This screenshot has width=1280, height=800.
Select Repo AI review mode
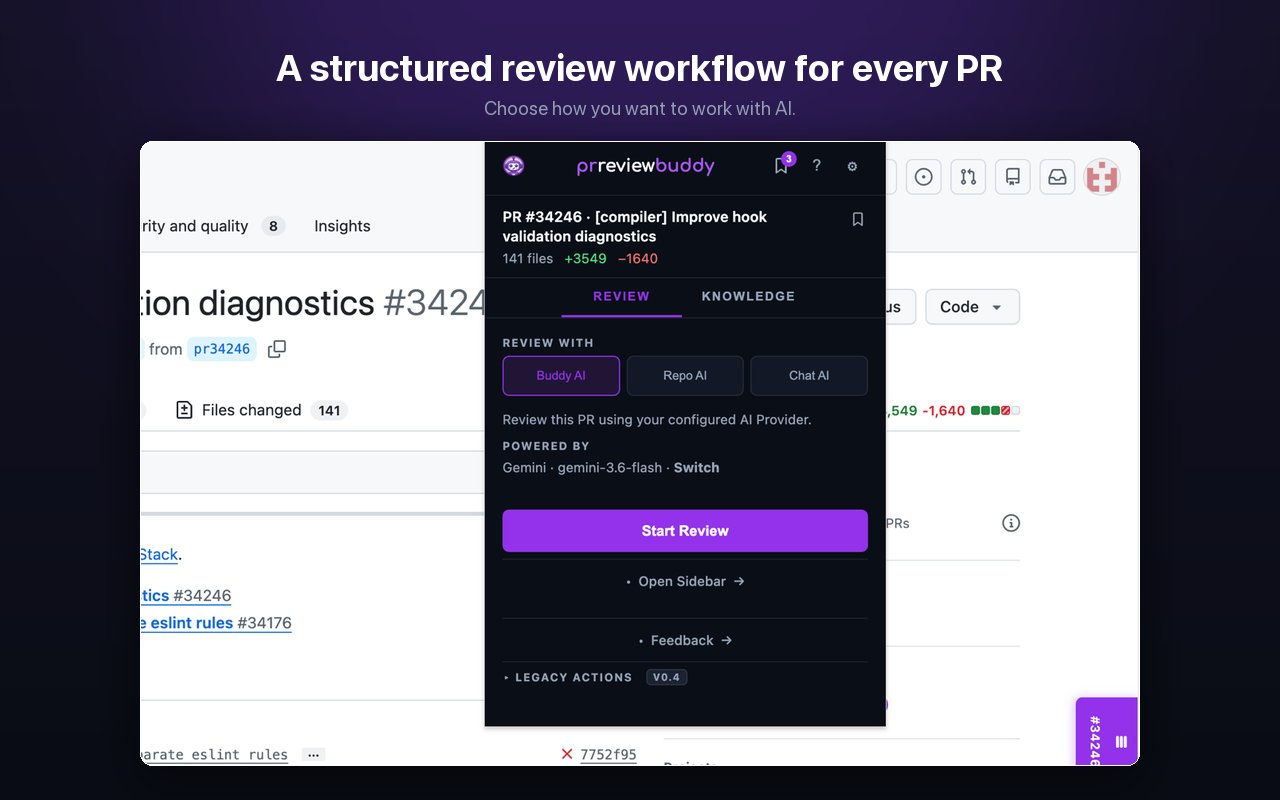click(x=685, y=376)
